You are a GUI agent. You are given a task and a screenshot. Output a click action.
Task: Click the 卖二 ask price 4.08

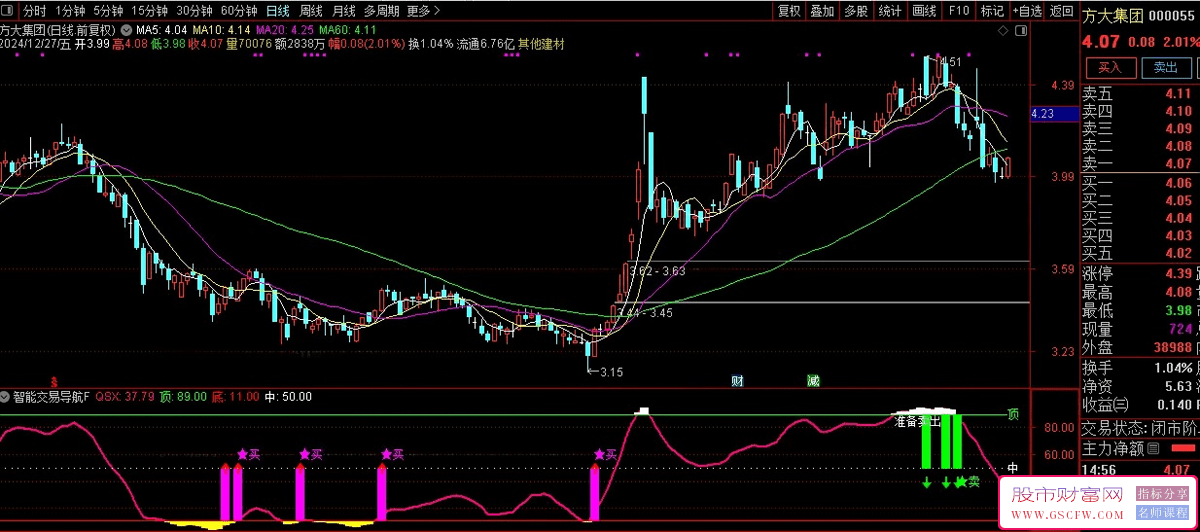[x=1178, y=146]
